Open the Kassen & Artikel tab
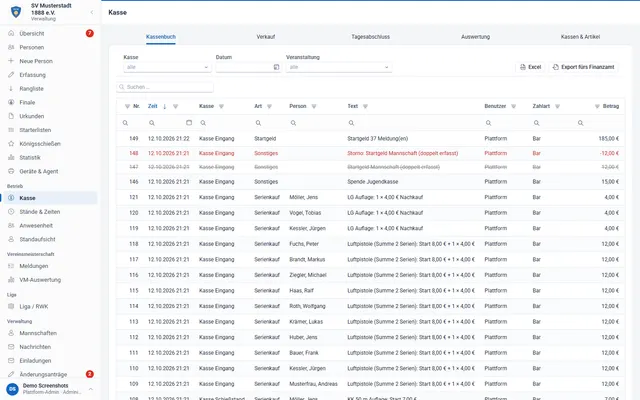Viewport: 640px width, 400px height. tap(580, 37)
